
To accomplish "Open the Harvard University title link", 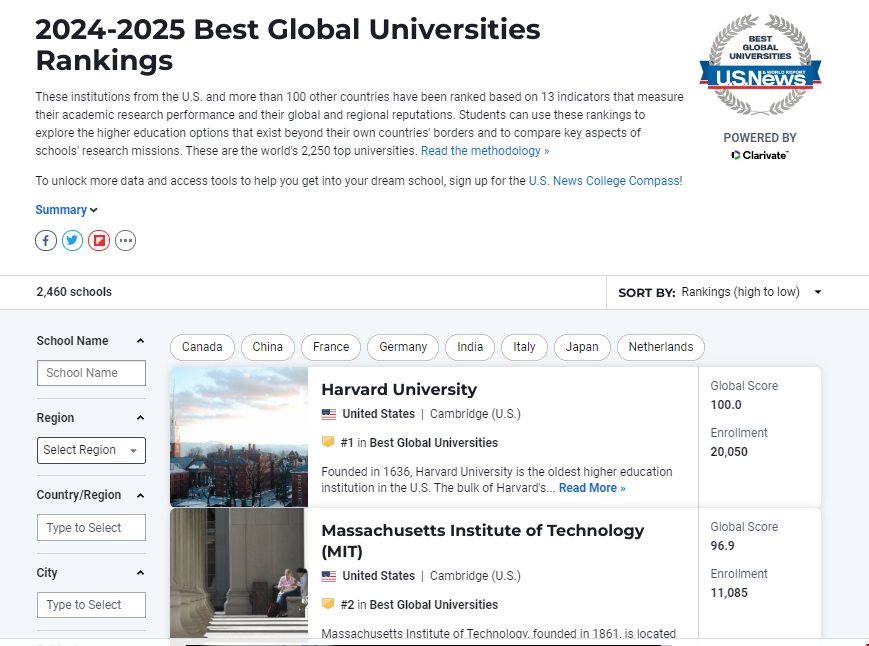I will 399,389.
